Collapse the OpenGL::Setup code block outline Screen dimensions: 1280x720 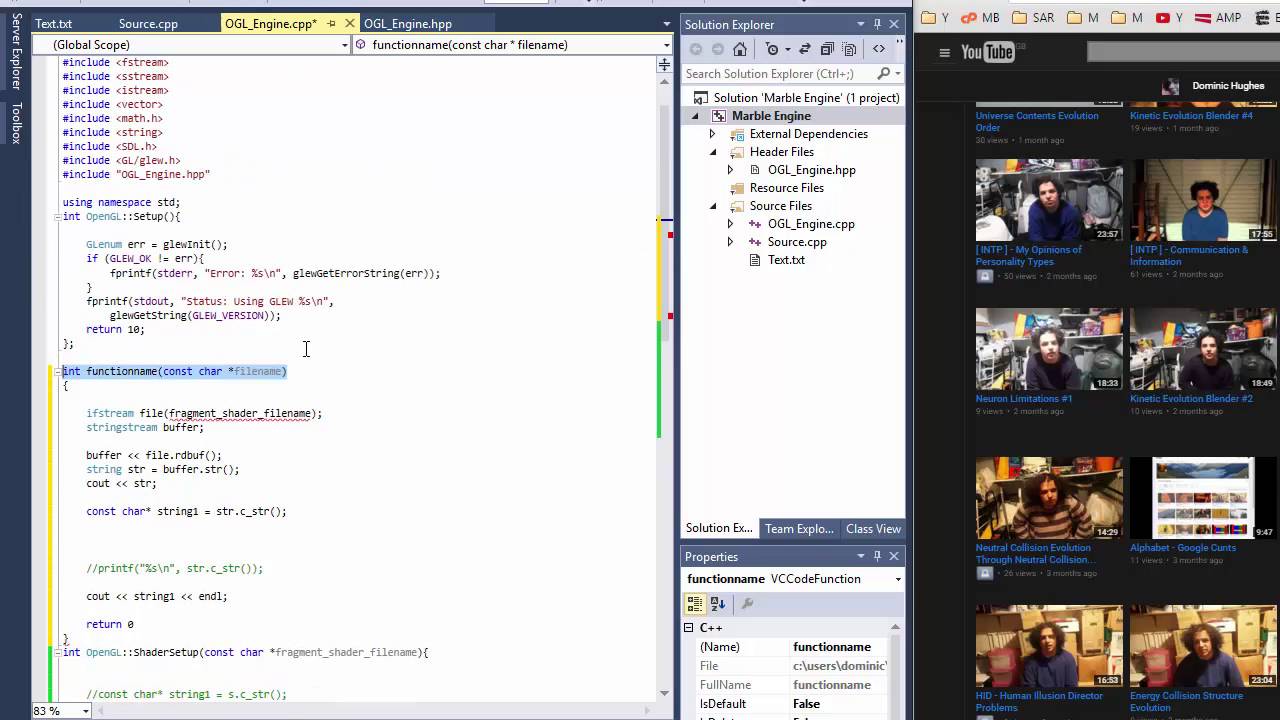57,217
